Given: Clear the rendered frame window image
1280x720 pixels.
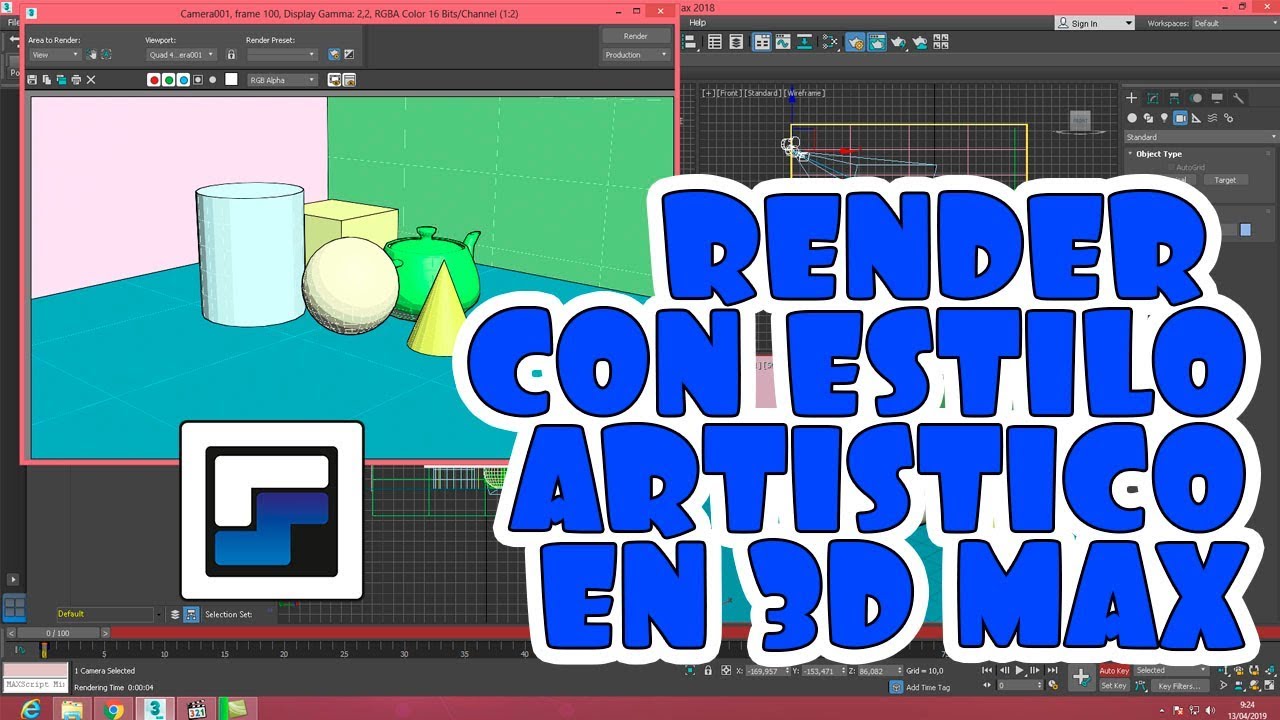Looking at the screenshot, I should [x=91, y=80].
